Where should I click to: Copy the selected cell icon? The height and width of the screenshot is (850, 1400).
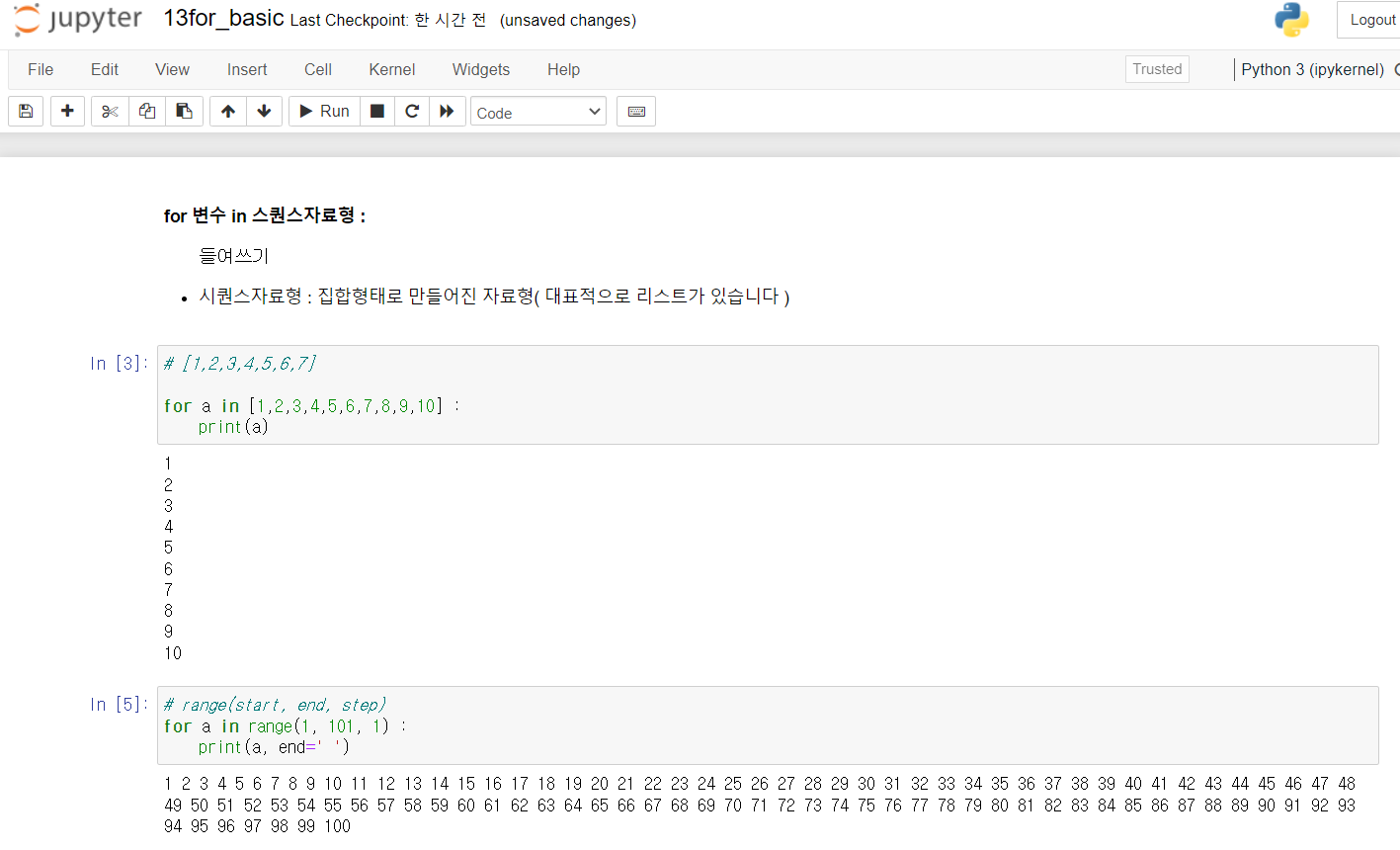pyautogui.click(x=146, y=111)
